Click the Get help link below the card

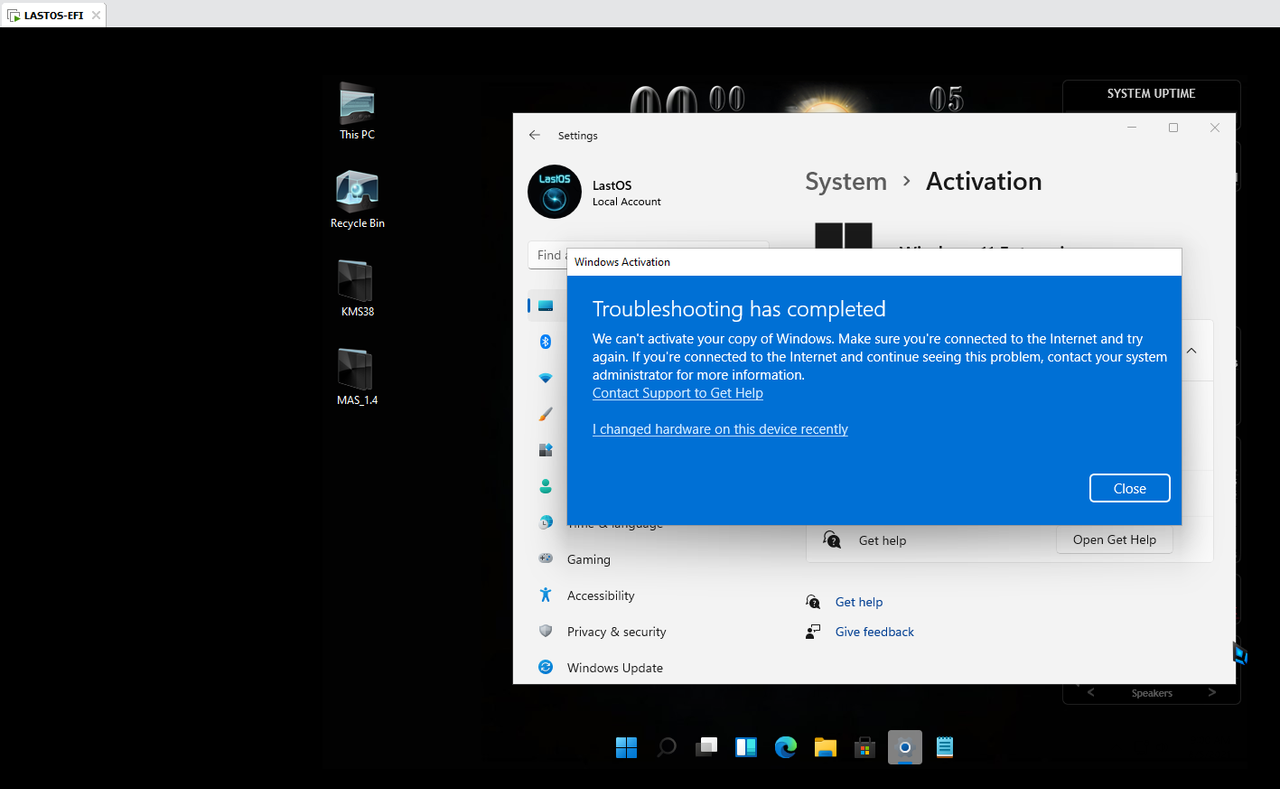point(859,602)
